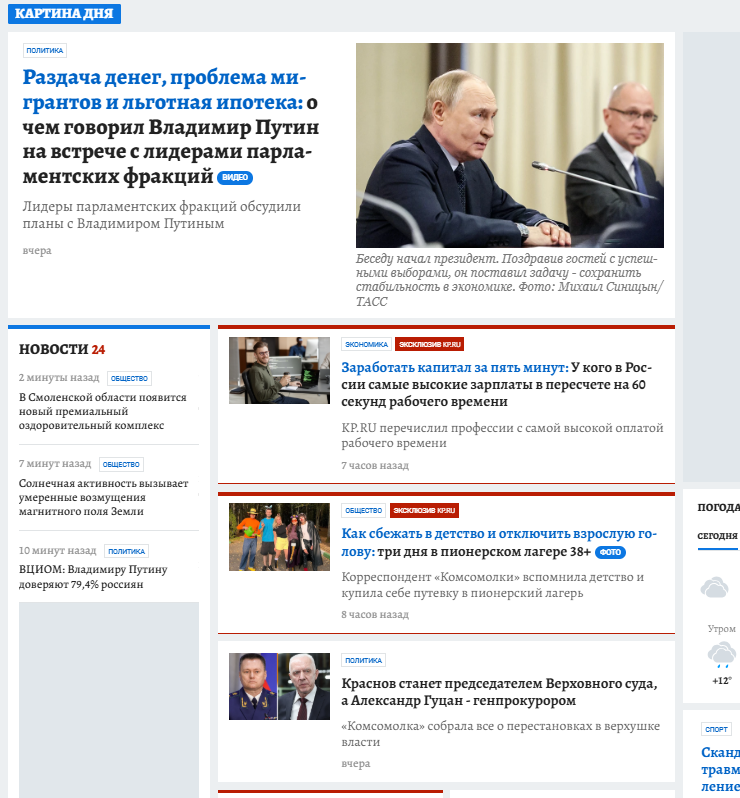Select the СЕГОДНЯ weather tab
This screenshot has height=798, width=740.
pos(717,536)
